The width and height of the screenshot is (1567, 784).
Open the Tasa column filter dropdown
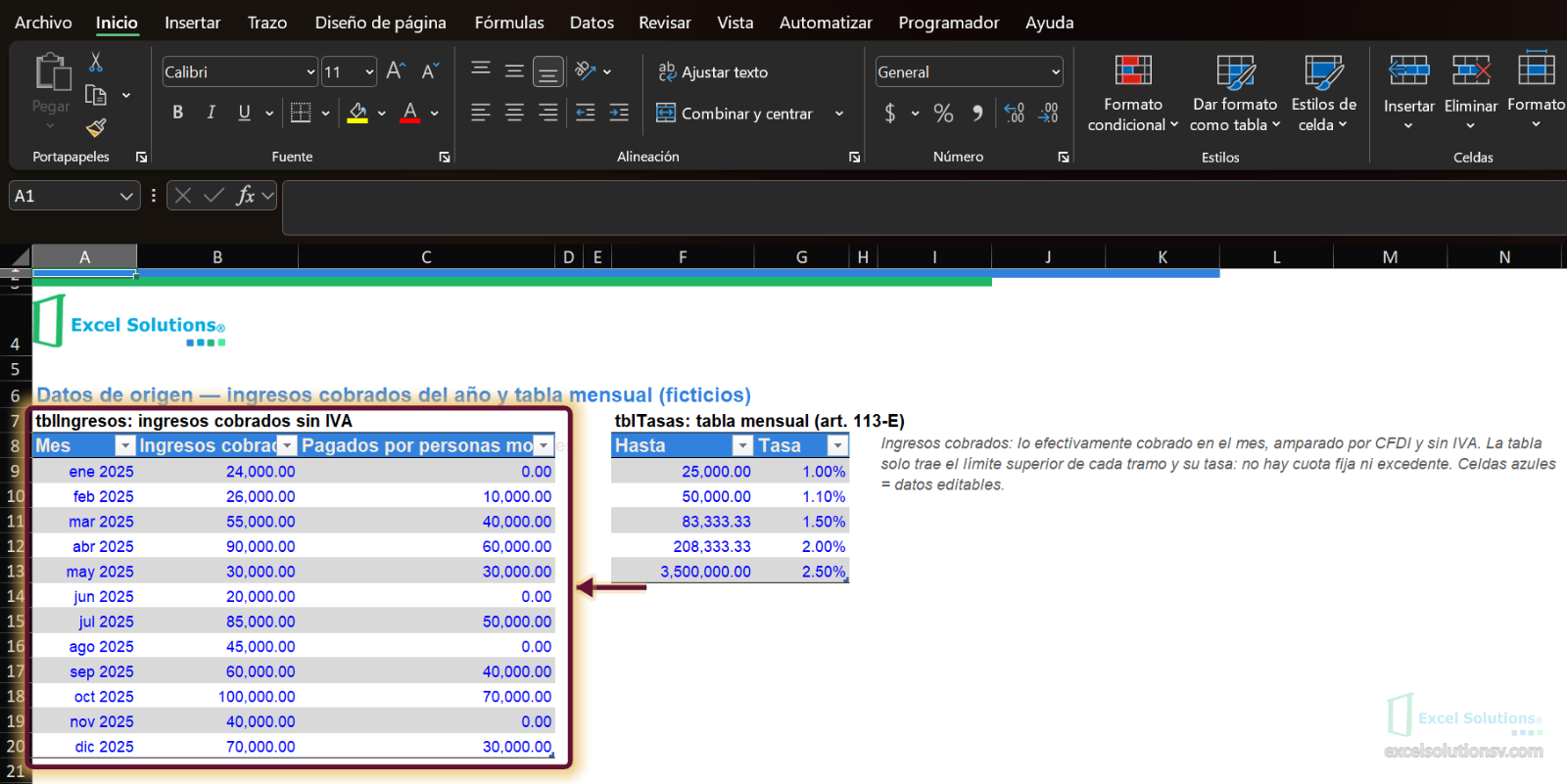click(837, 445)
